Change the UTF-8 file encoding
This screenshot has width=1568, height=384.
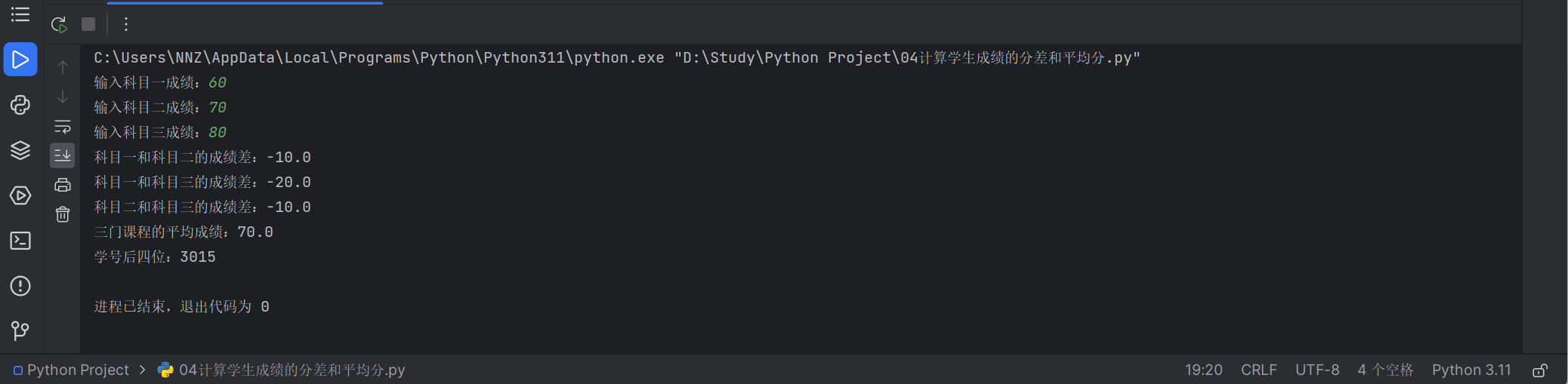click(x=1317, y=370)
